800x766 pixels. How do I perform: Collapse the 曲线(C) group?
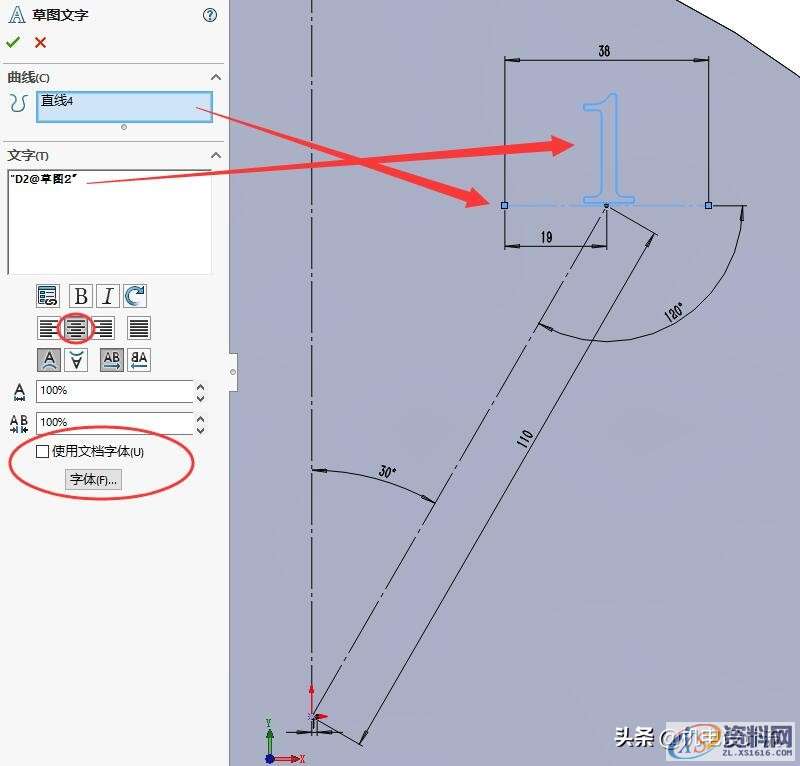(213, 76)
